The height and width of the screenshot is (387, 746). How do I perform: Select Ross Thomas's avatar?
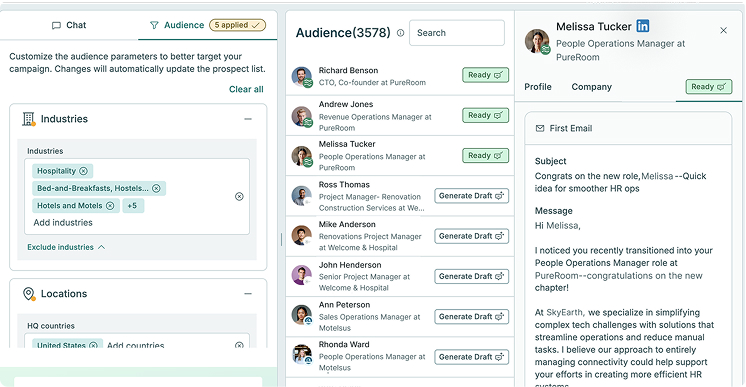pyautogui.click(x=302, y=196)
